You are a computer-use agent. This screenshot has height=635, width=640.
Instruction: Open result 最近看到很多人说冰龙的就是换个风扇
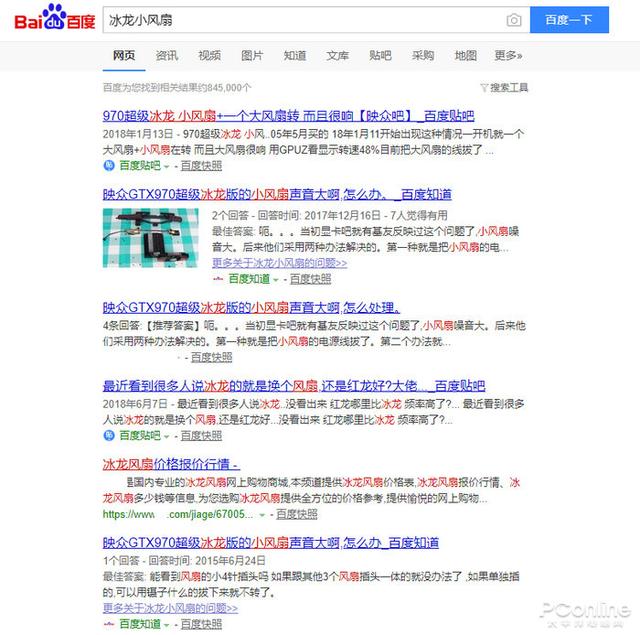[x=294, y=386]
